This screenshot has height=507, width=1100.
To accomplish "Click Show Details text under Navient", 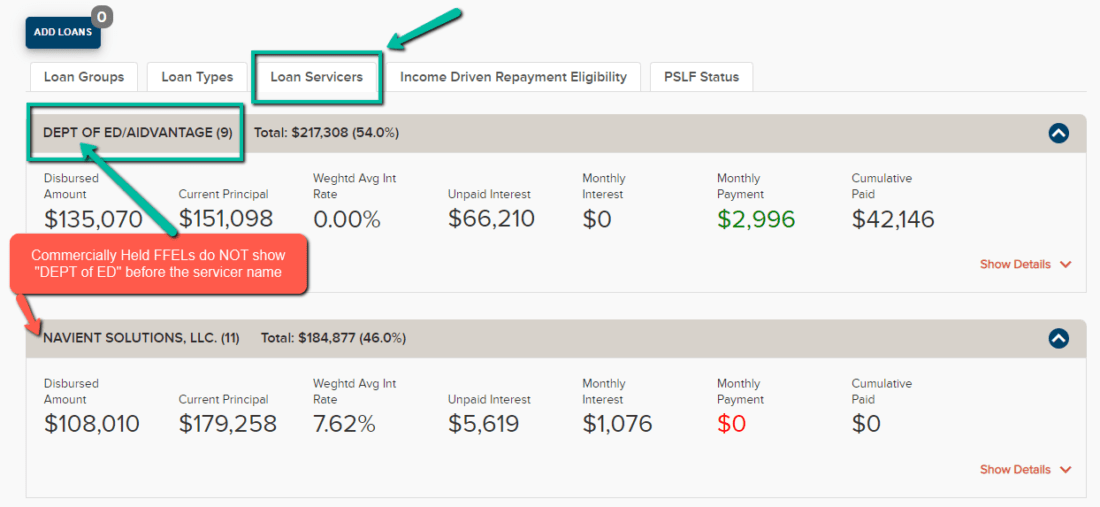I will (1015, 469).
